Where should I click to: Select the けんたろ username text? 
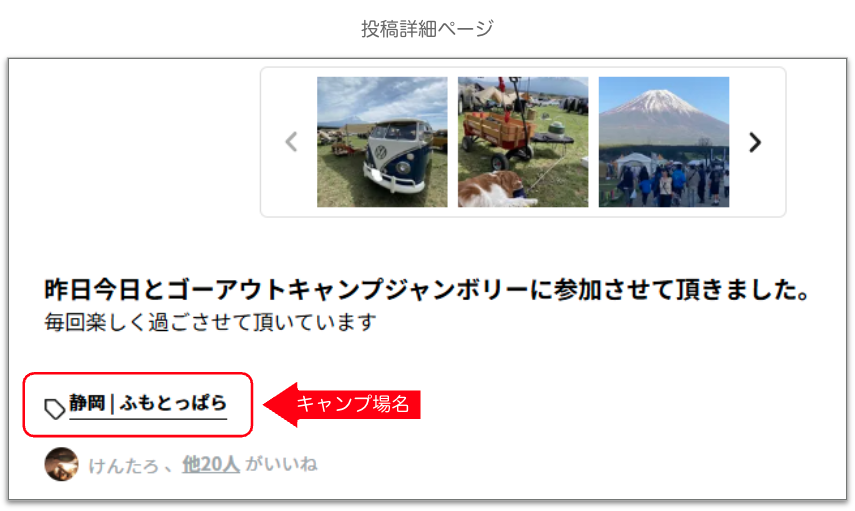[124, 465]
